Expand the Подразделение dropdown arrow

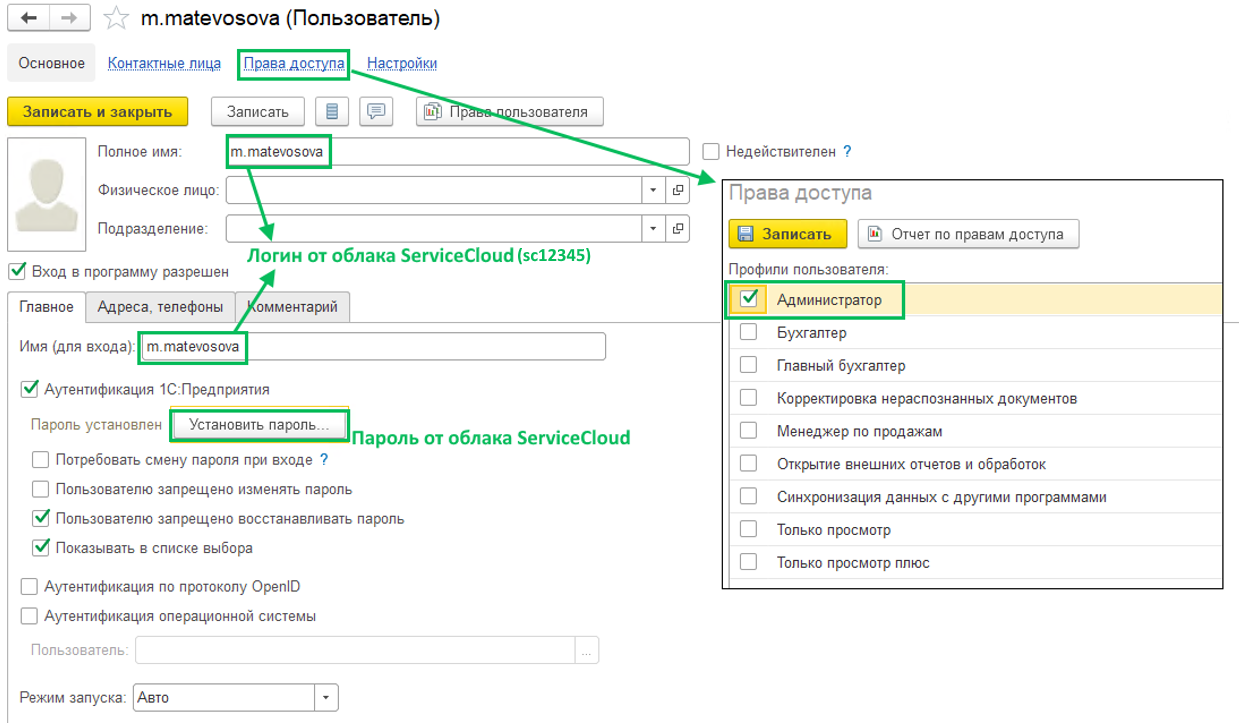click(x=653, y=228)
